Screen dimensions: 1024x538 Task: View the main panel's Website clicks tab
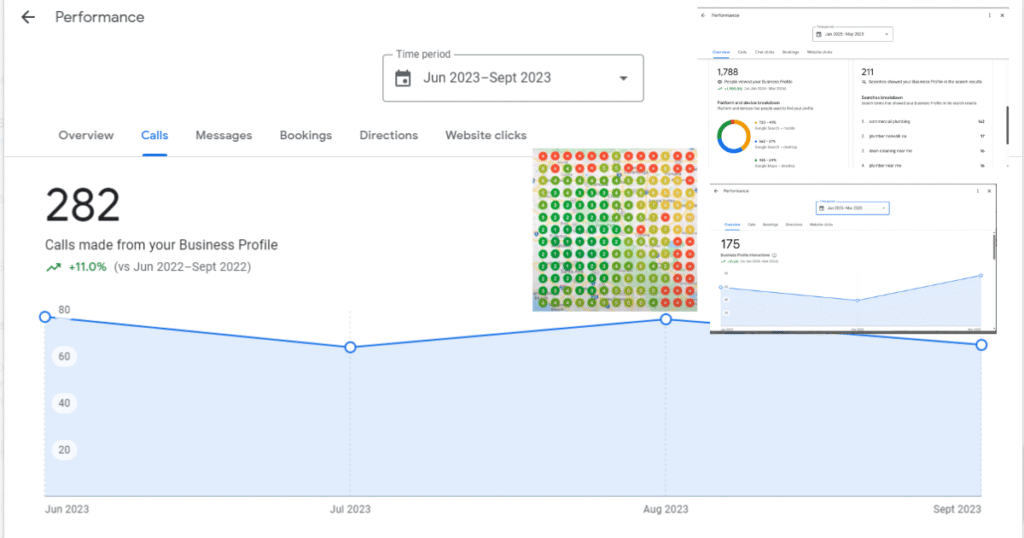pyautogui.click(x=485, y=135)
